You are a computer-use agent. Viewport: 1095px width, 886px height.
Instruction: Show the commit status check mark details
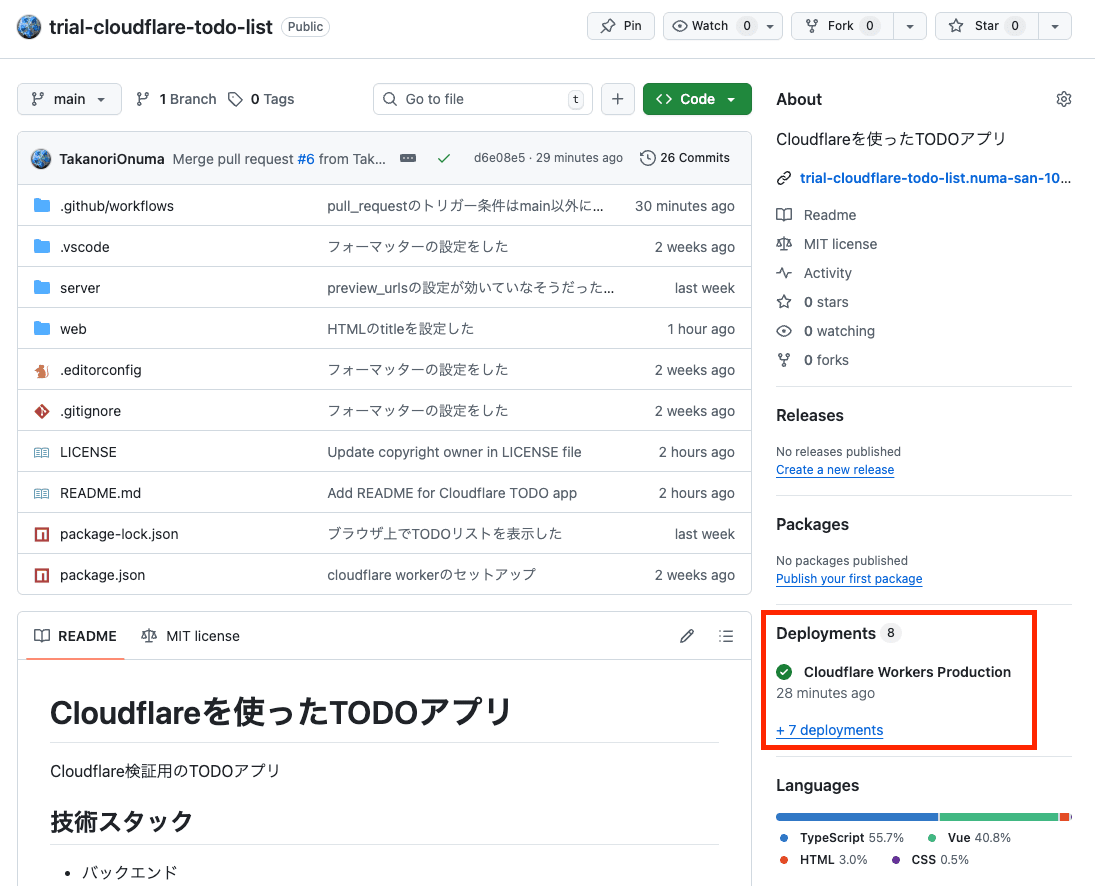(x=443, y=158)
